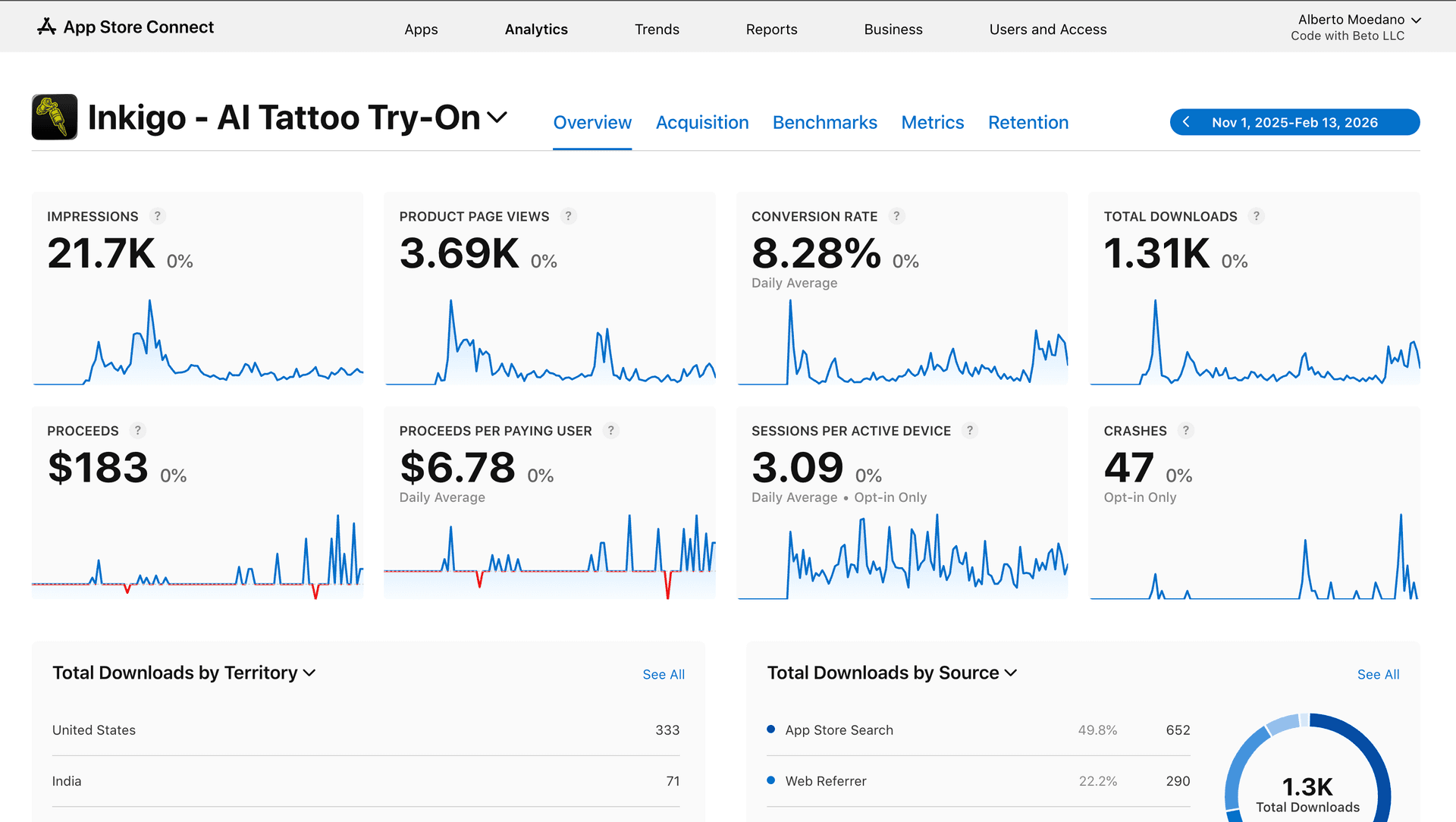This screenshot has height=822, width=1456.
Task: Click See All for territory downloads
Action: tap(663, 674)
